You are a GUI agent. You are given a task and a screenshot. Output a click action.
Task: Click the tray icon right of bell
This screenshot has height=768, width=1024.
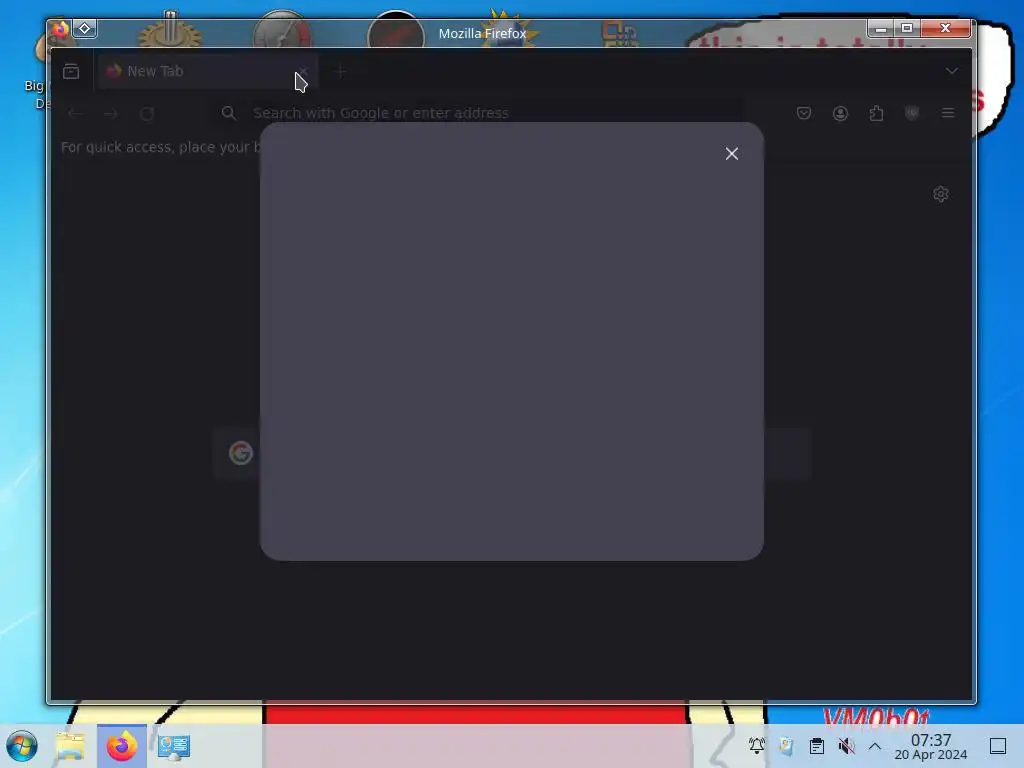786,746
